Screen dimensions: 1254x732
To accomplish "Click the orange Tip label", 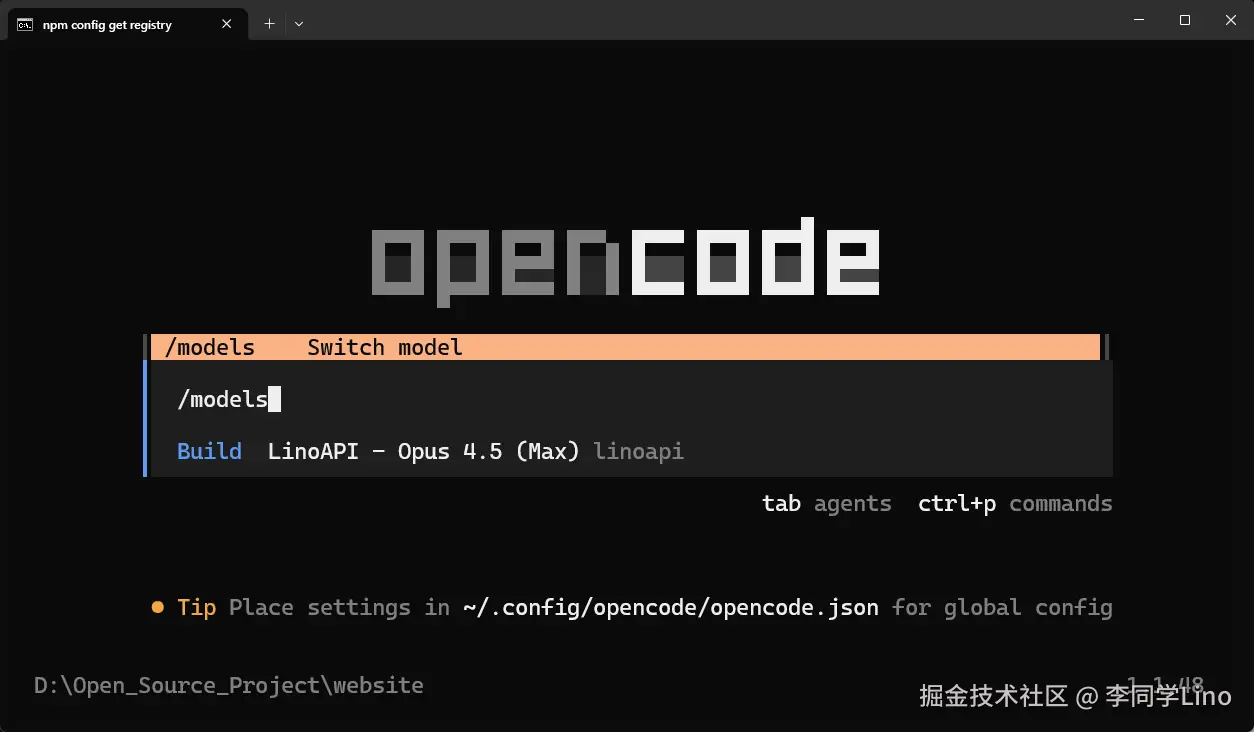I will click(196, 607).
